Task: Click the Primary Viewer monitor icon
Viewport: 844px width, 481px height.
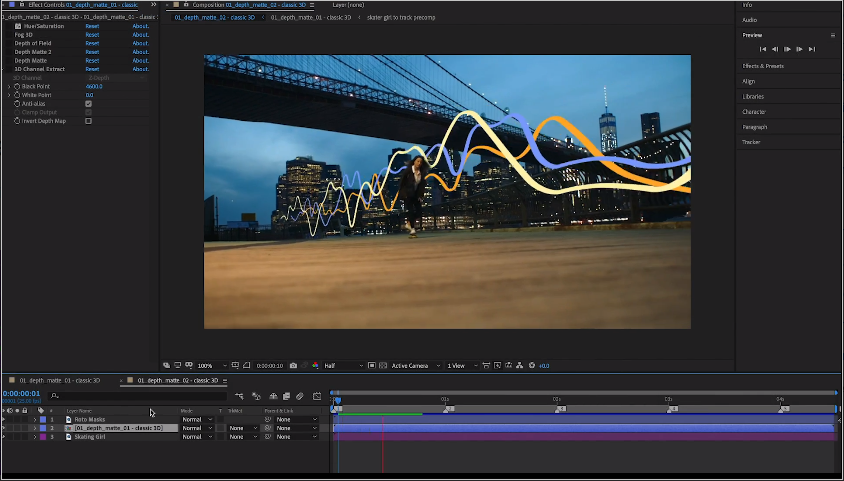Action: [178, 365]
